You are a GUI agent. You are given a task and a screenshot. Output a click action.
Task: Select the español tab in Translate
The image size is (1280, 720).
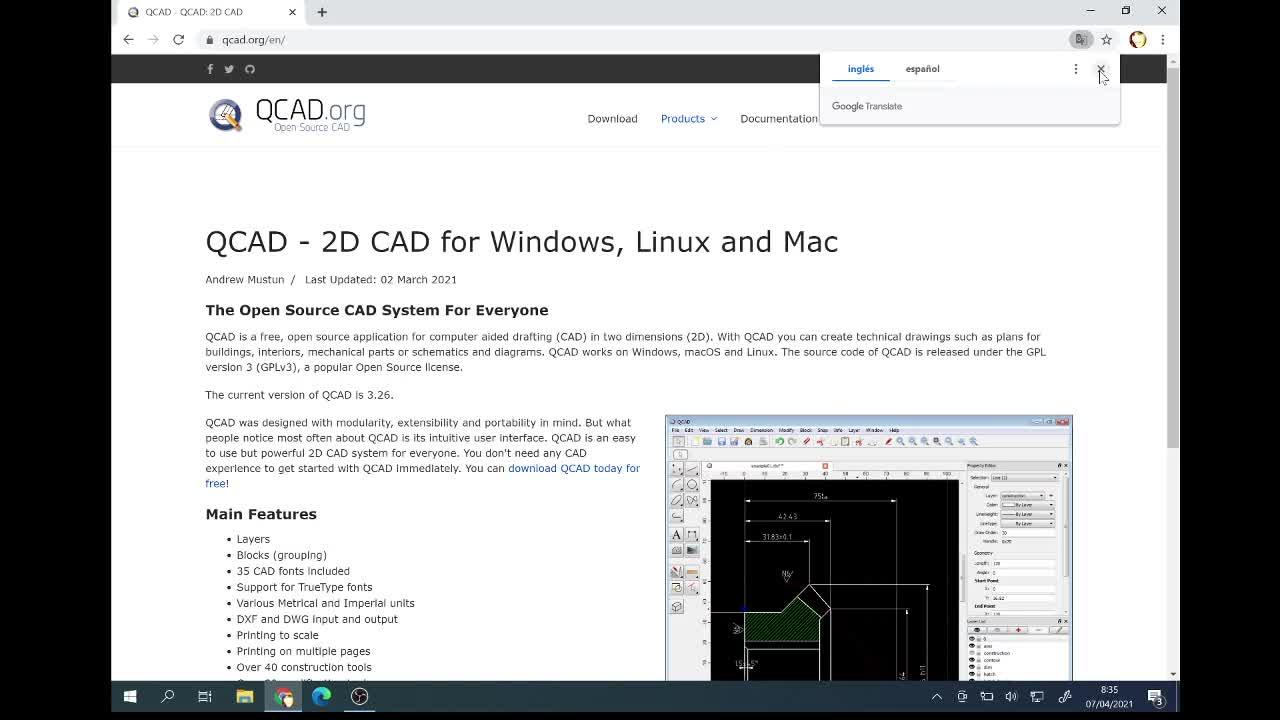pos(923,69)
